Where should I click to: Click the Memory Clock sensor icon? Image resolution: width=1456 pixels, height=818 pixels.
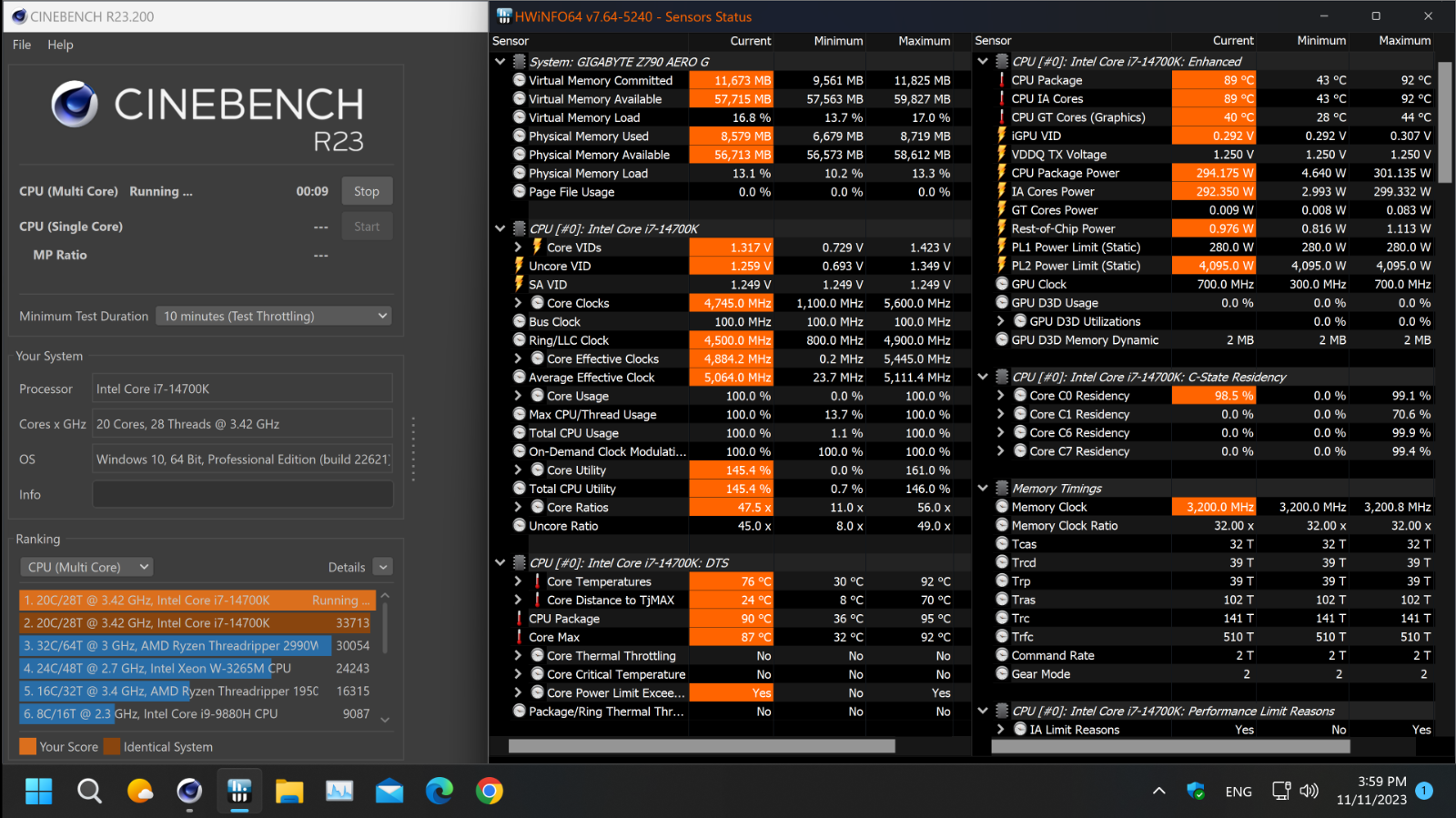[1002, 507]
